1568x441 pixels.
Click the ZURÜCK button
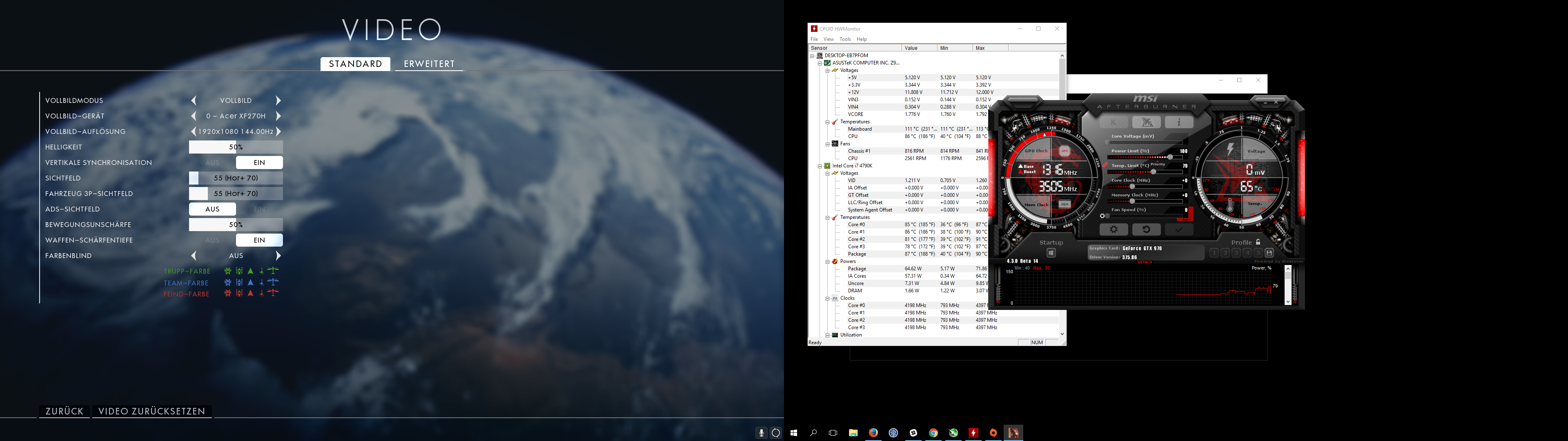65,411
